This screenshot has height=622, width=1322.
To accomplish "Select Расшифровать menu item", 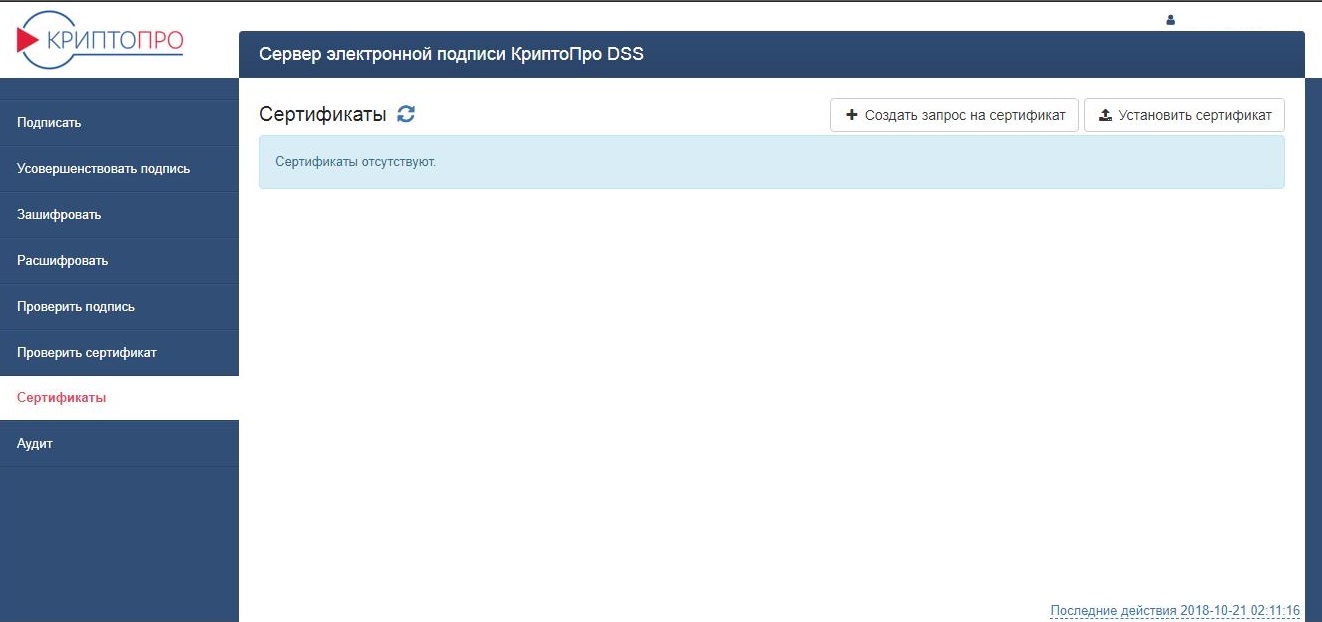I will pyautogui.click(x=119, y=261).
